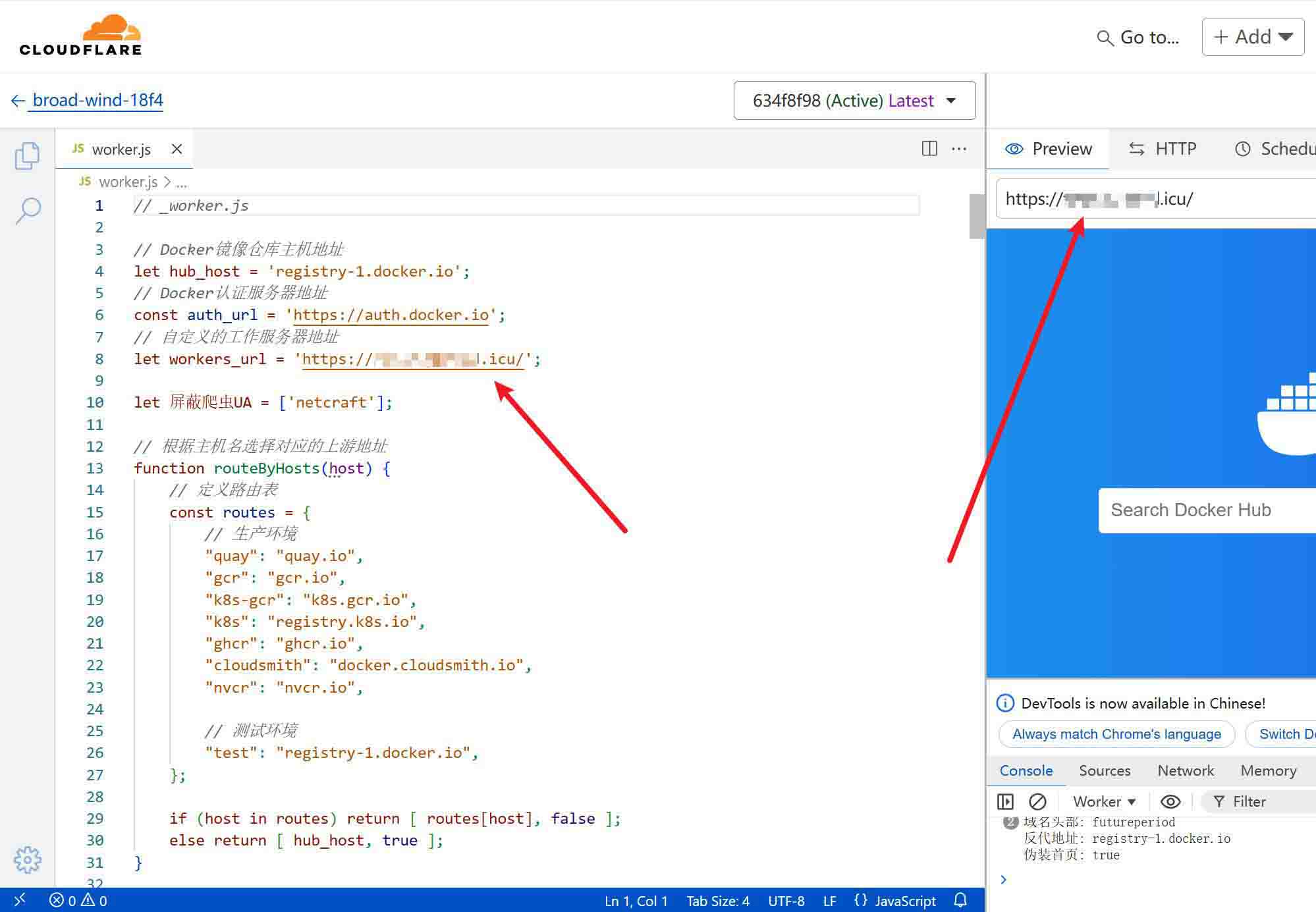Toggle the console sidebar panel icon
This screenshot has height=912, width=1316.
1005,801
